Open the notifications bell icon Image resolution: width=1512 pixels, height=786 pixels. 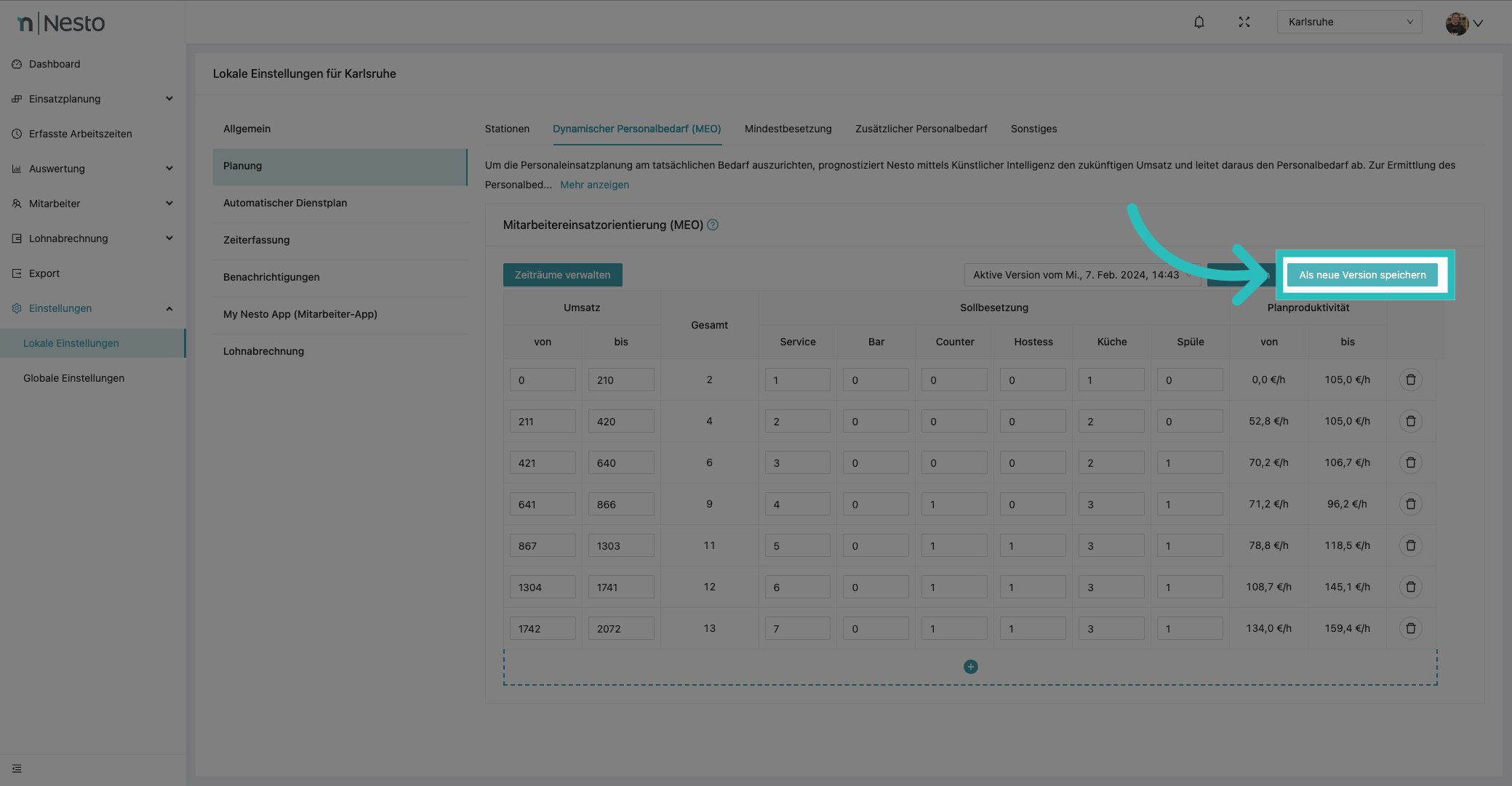(x=1199, y=22)
